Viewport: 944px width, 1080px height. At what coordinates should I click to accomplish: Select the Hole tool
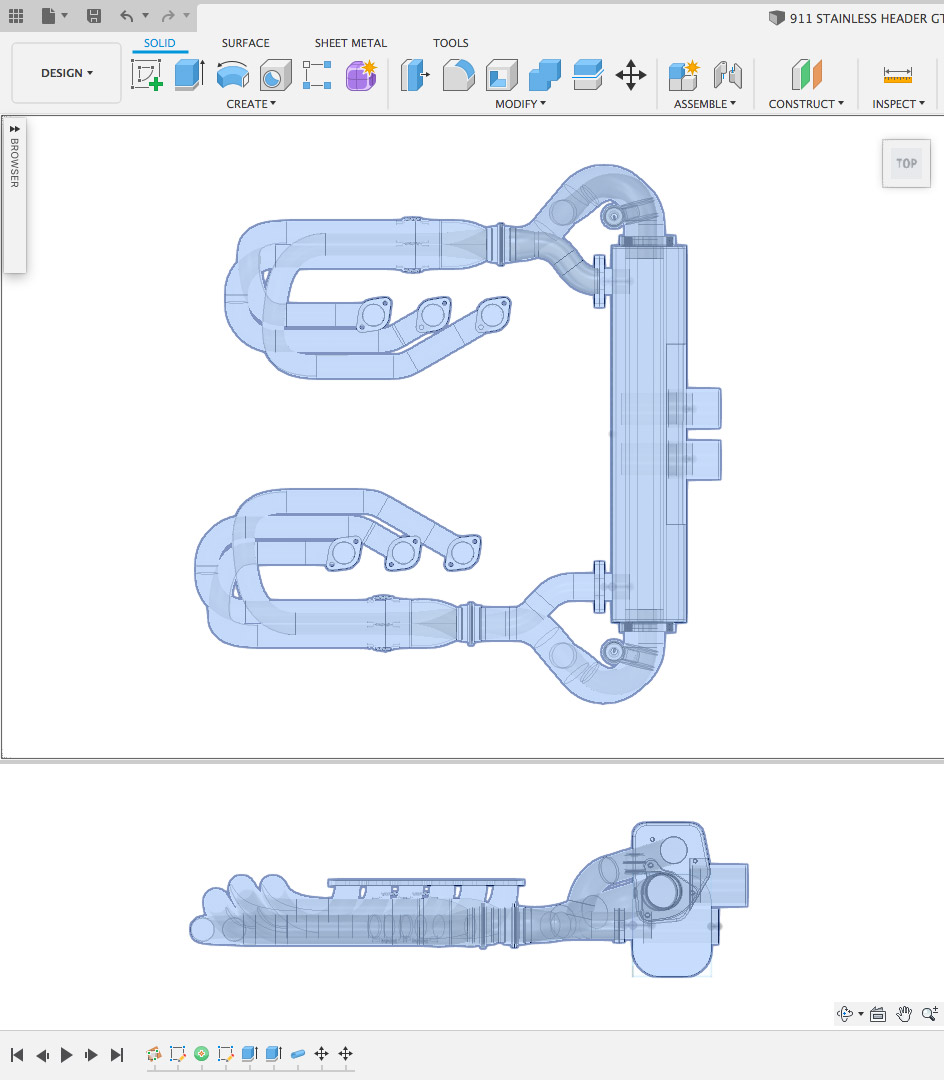(x=275, y=74)
